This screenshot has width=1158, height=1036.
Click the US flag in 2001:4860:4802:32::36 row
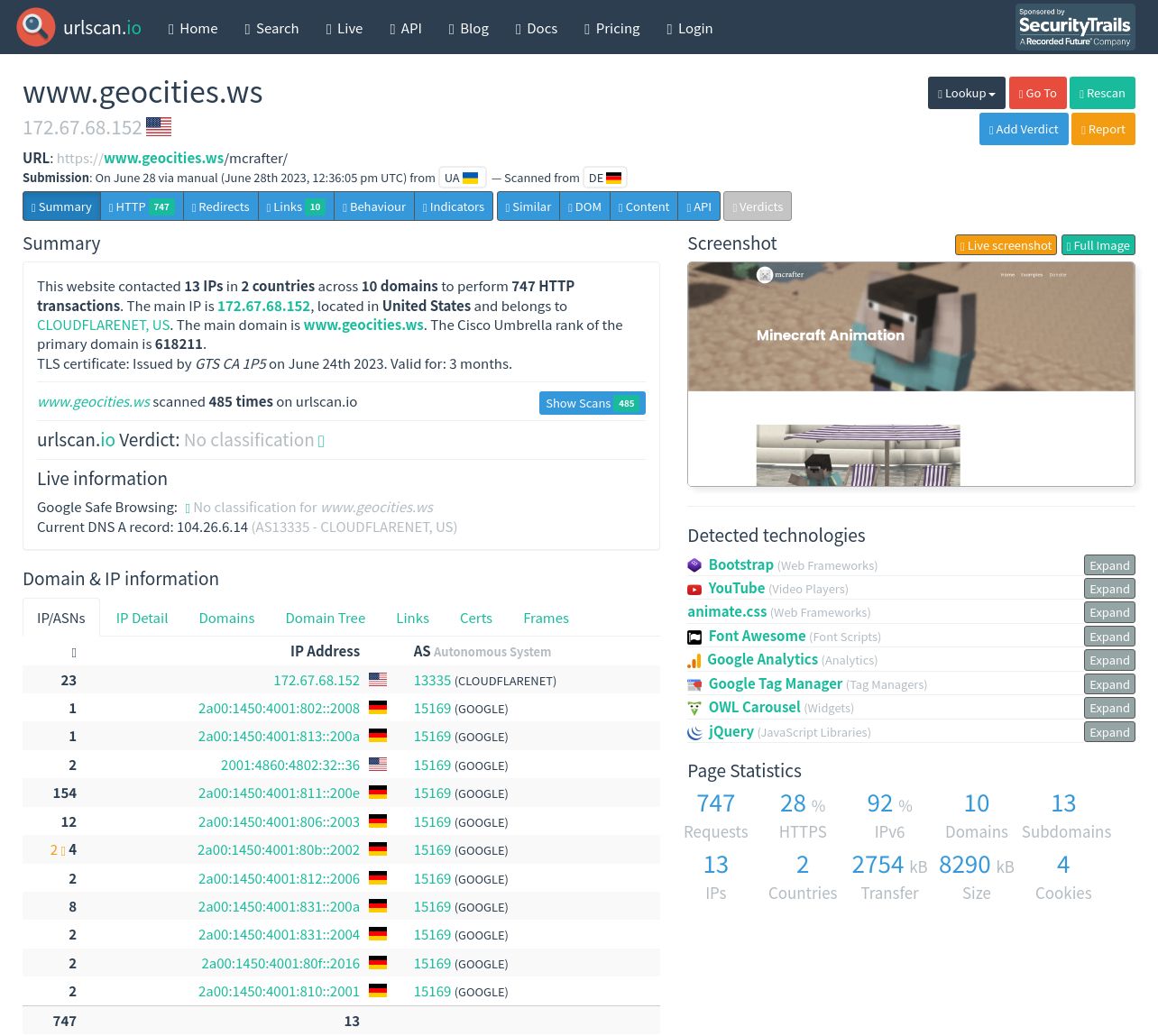tap(378, 765)
